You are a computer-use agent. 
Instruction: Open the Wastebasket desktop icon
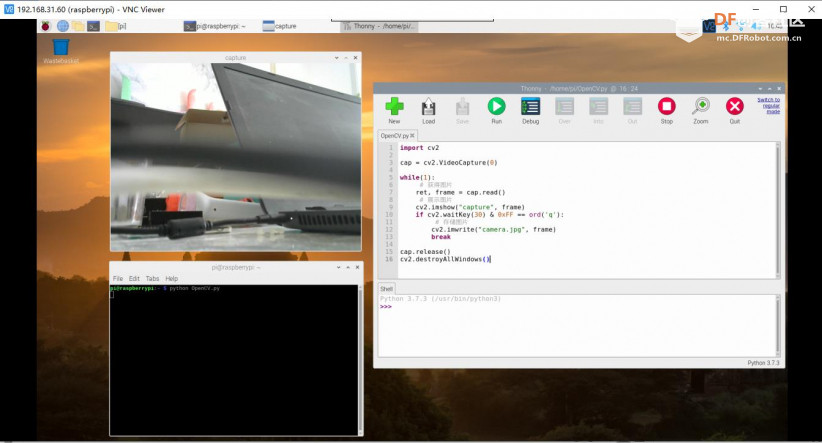tap(61, 47)
